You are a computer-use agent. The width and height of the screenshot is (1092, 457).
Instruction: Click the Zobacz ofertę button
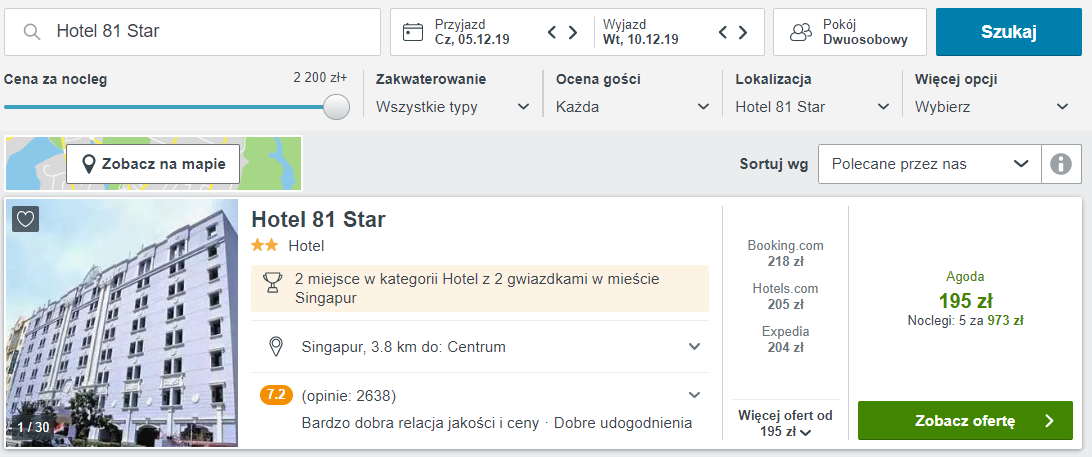click(965, 421)
